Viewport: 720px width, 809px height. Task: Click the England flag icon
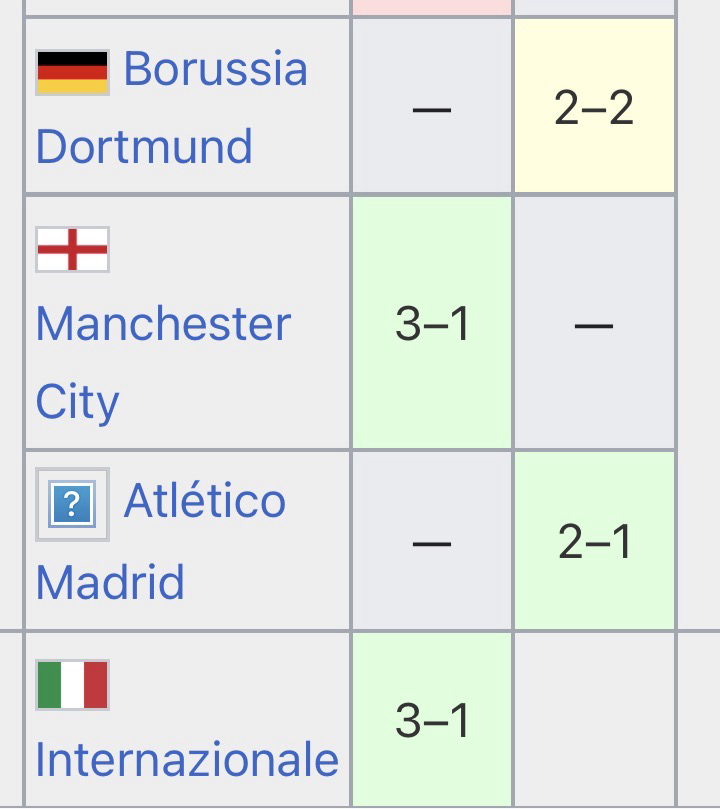[x=72, y=250]
